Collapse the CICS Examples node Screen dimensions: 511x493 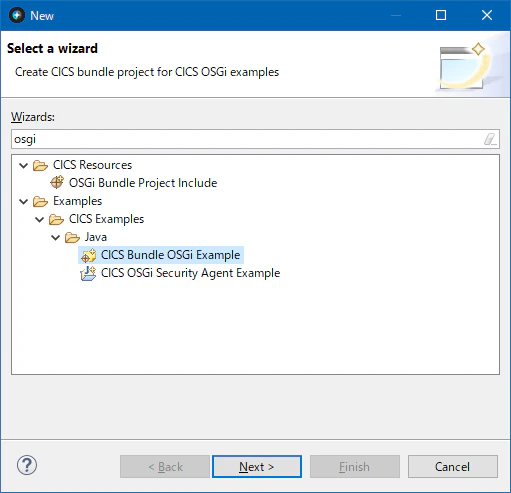click(39, 219)
